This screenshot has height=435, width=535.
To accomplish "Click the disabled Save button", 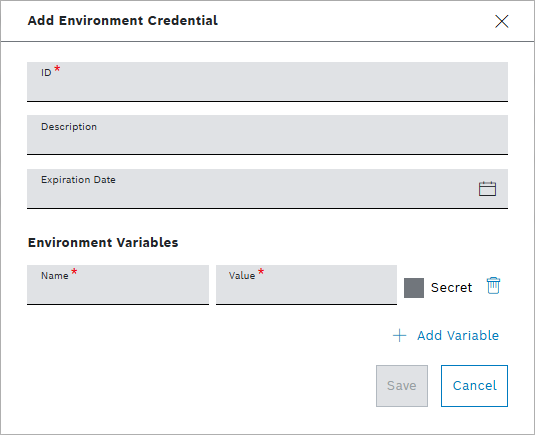I will pyautogui.click(x=402, y=386).
